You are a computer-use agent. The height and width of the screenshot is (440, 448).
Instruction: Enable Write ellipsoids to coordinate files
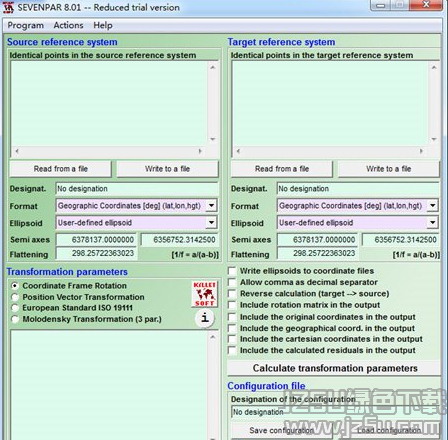point(232,271)
